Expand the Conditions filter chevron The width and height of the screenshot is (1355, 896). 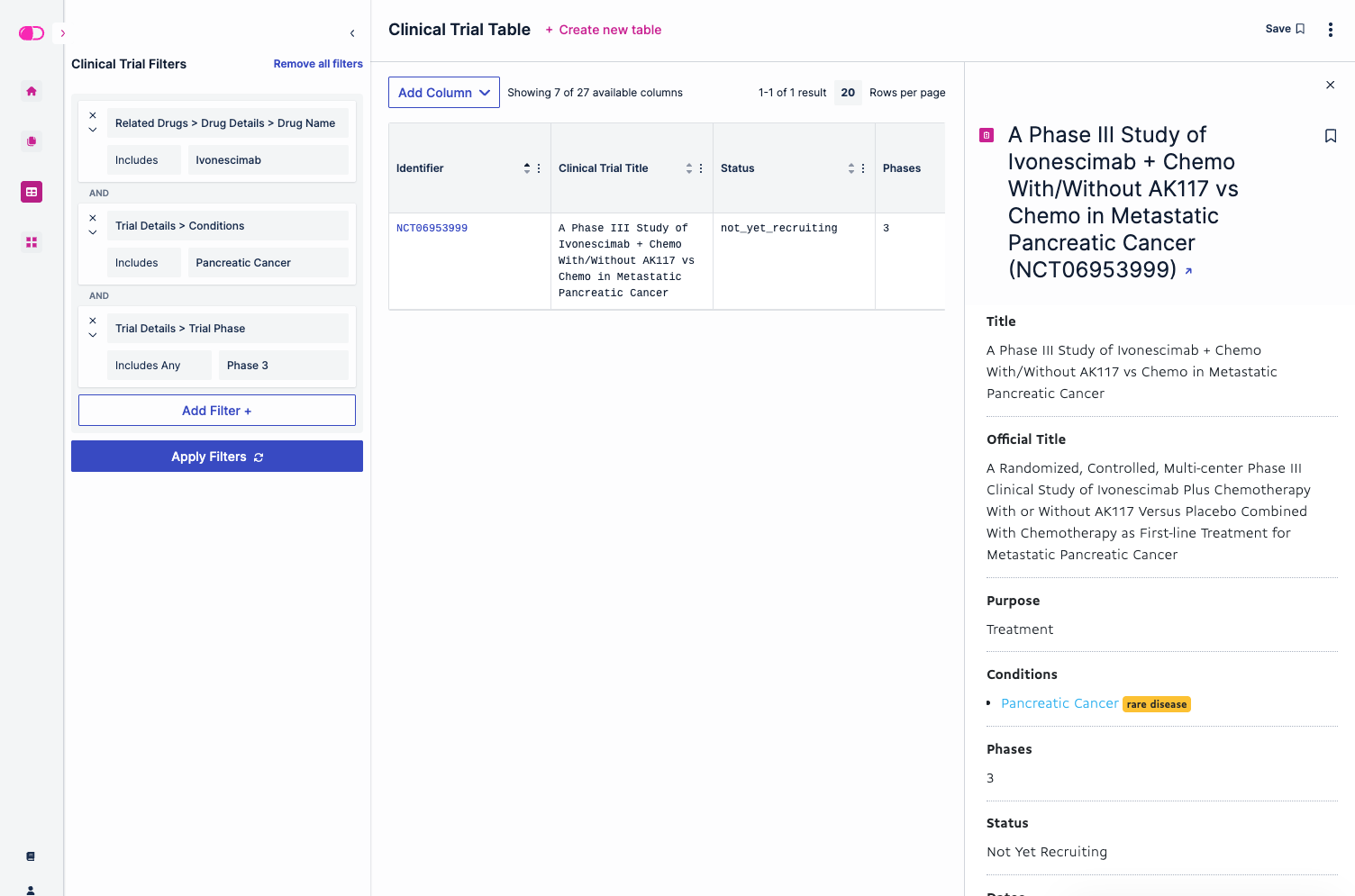point(93,232)
